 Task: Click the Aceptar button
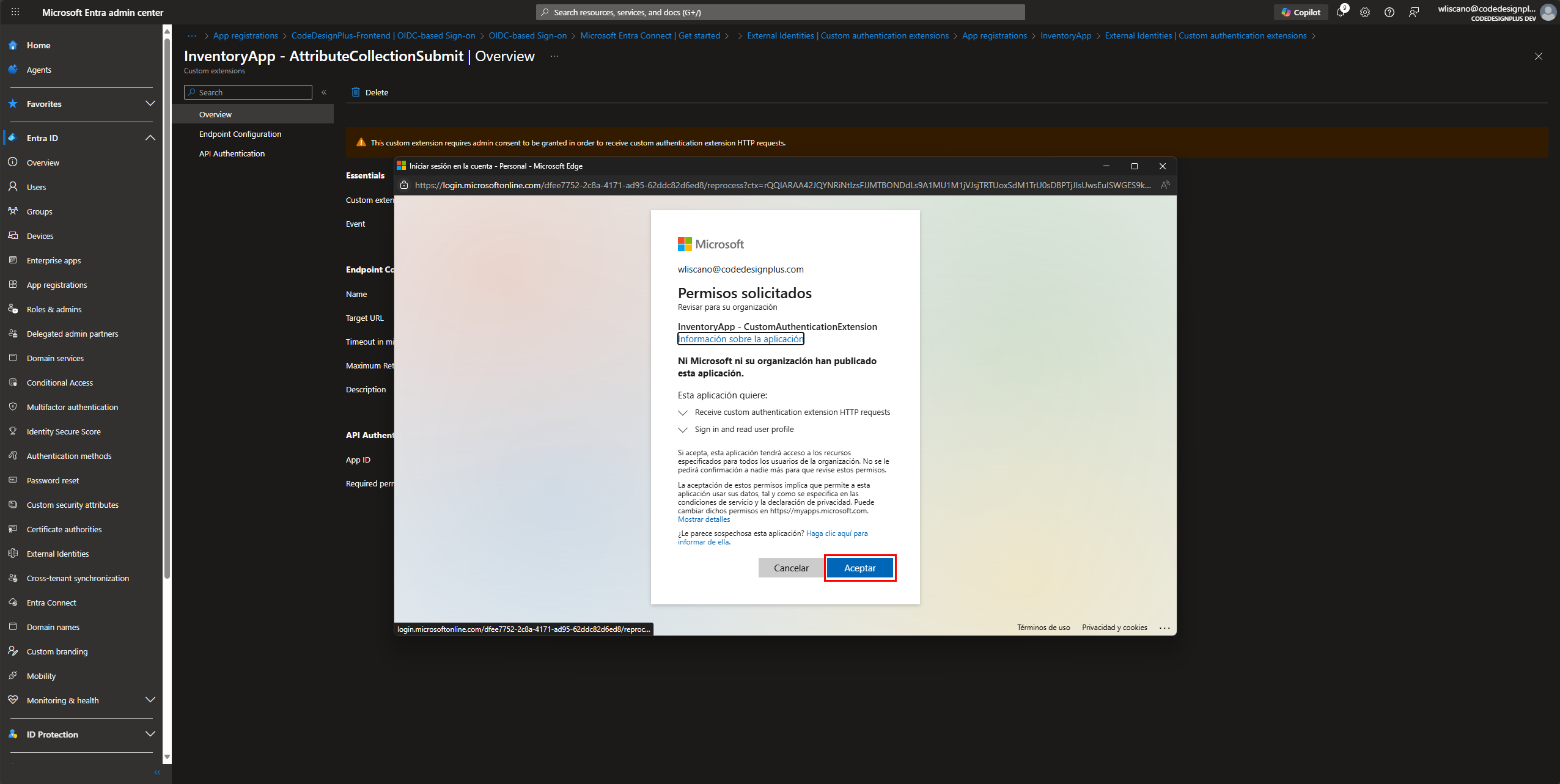coord(860,568)
